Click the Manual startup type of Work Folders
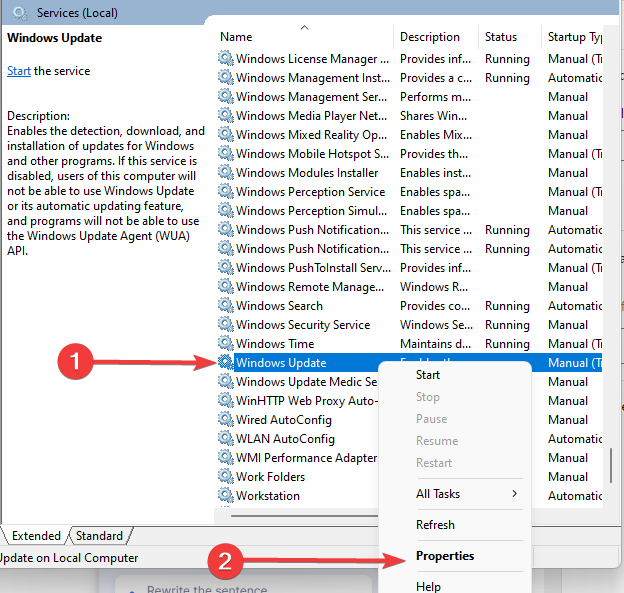This screenshot has width=624, height=593. click(x=567, y=477)
